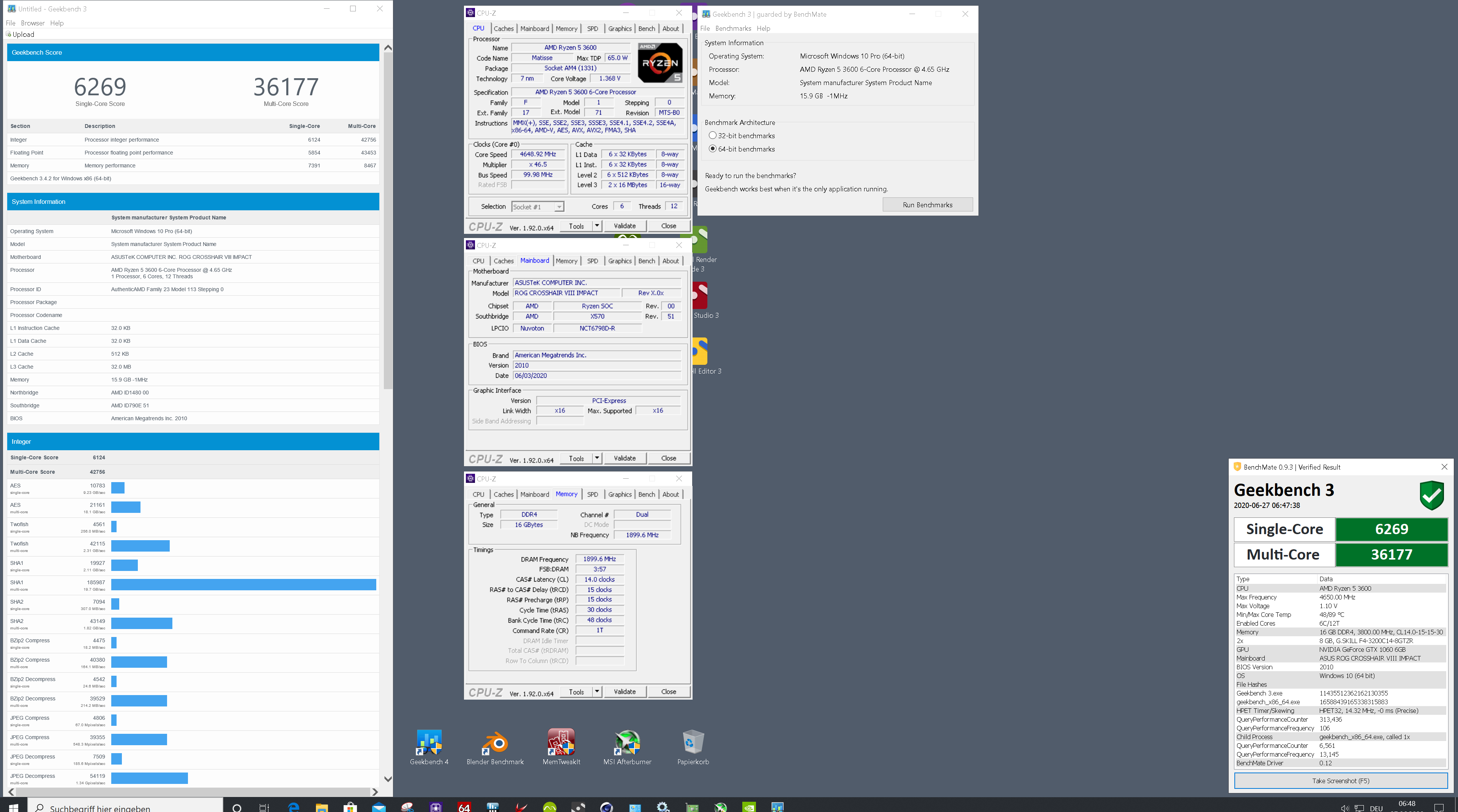Switch to CPU-Z purple chip taskbar icon
The width and height of the screenshot is (1458, 812).
(435, 807)
